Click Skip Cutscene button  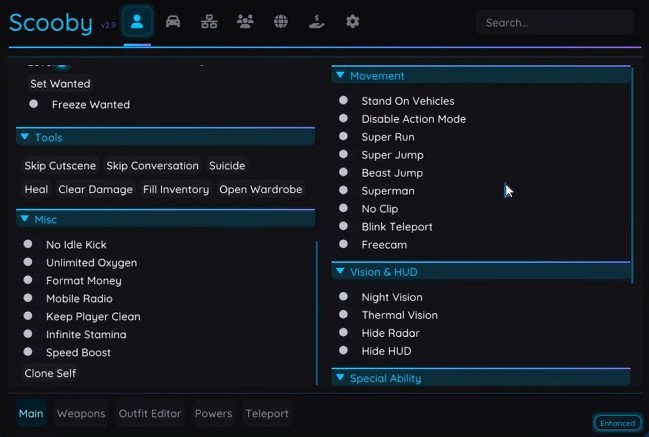tap(60, 166)
